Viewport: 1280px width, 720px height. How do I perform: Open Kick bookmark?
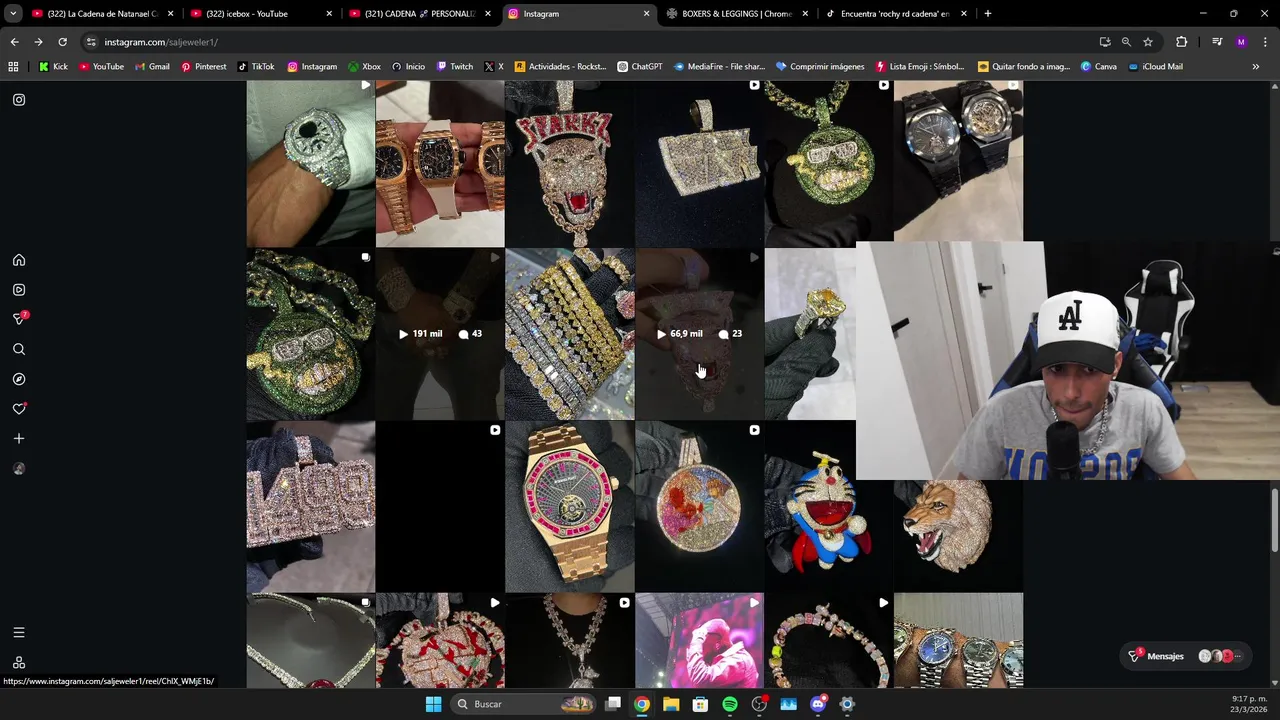click(53, 66)
